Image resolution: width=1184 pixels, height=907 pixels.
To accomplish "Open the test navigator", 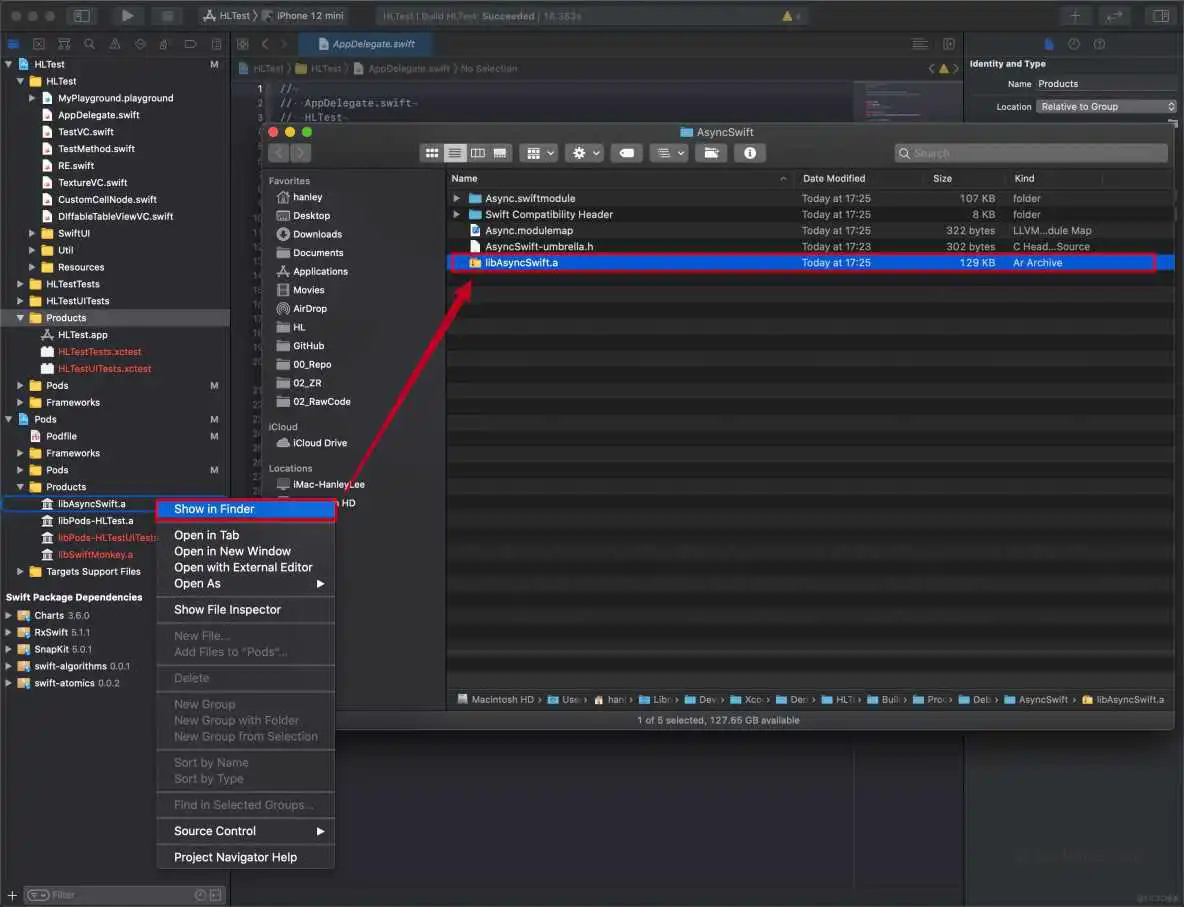I will (140, 45).
